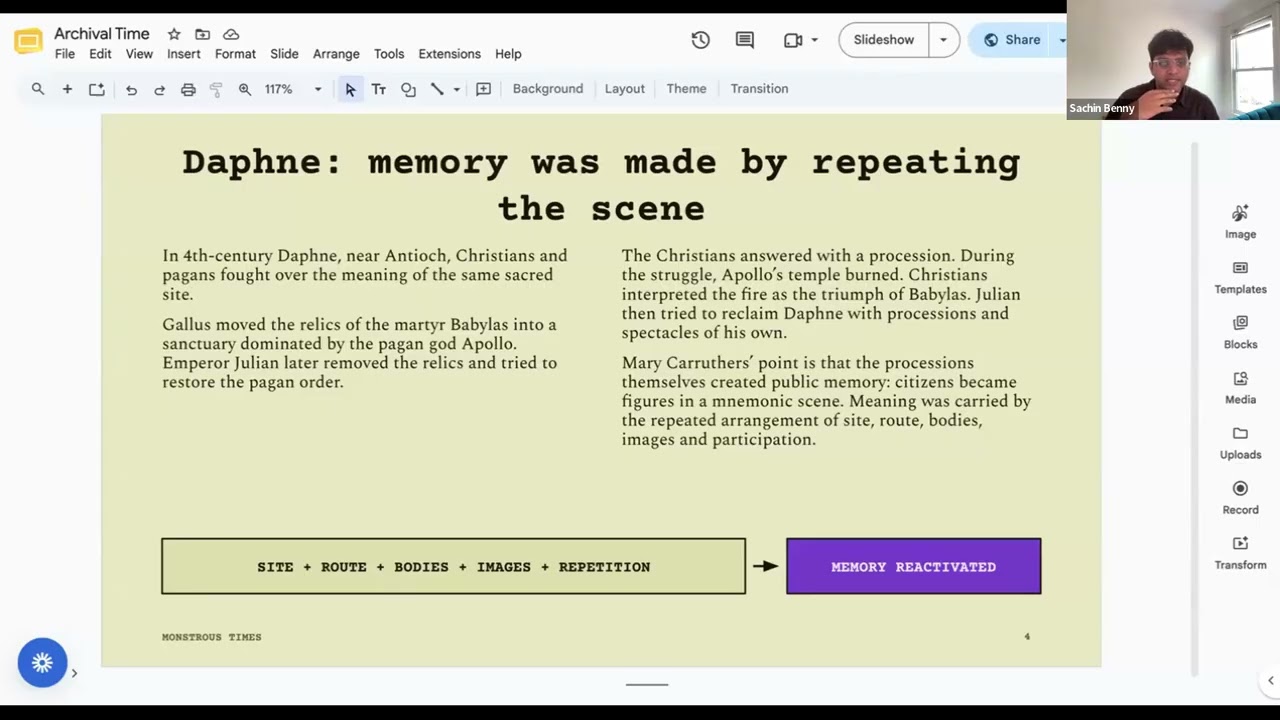Click the zoom magnifier tool
1280x720 pixels.
click(244, 89)
